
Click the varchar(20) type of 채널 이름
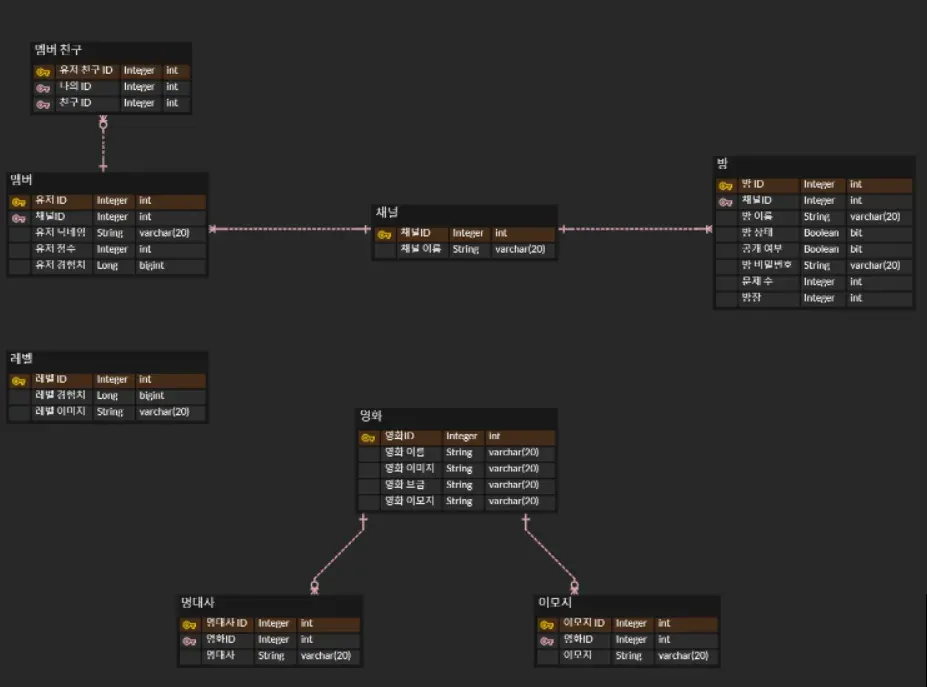[520, 249]
